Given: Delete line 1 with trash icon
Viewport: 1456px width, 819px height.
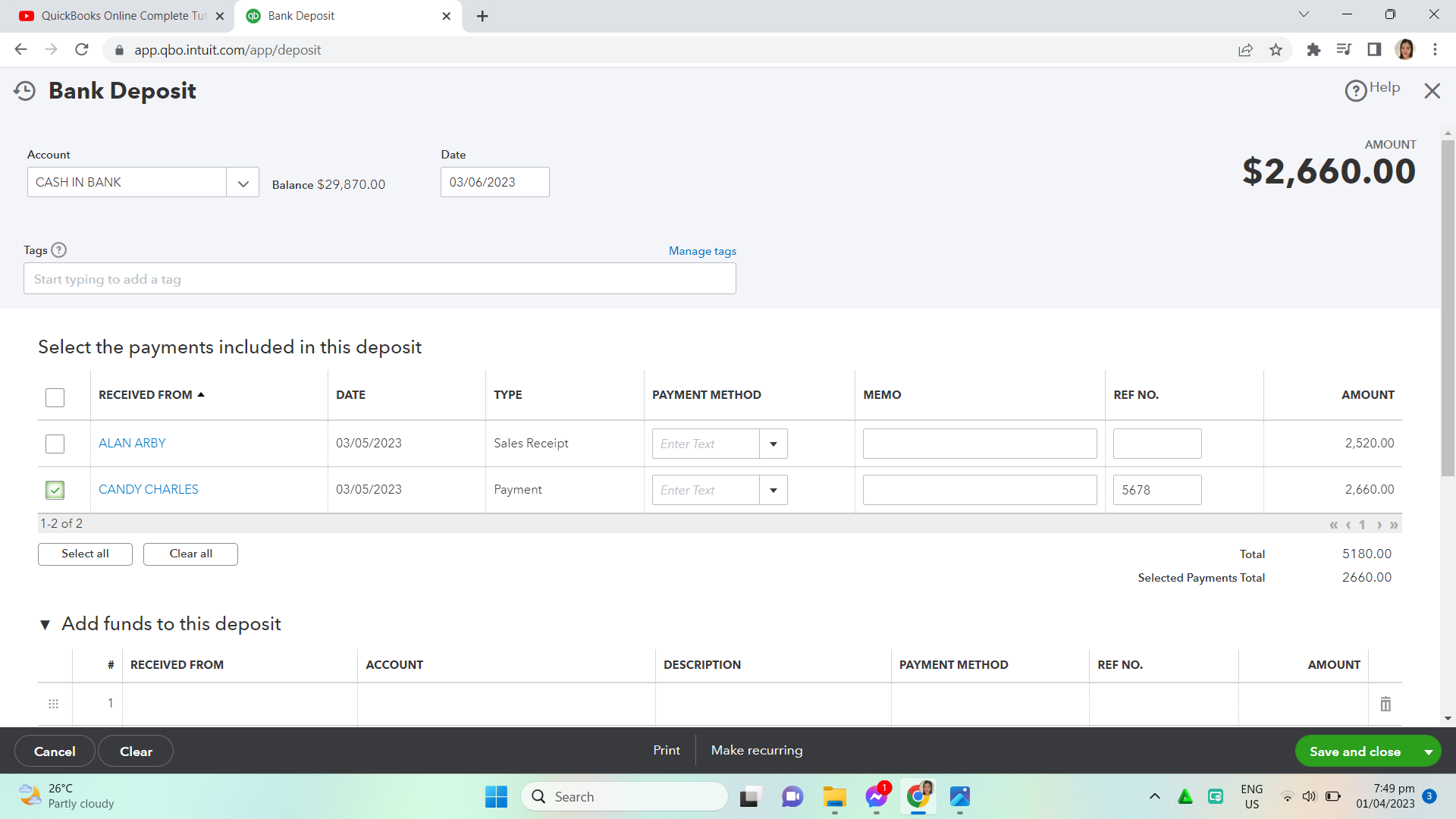Looking at the screenshot, I should click(1385, 704).
